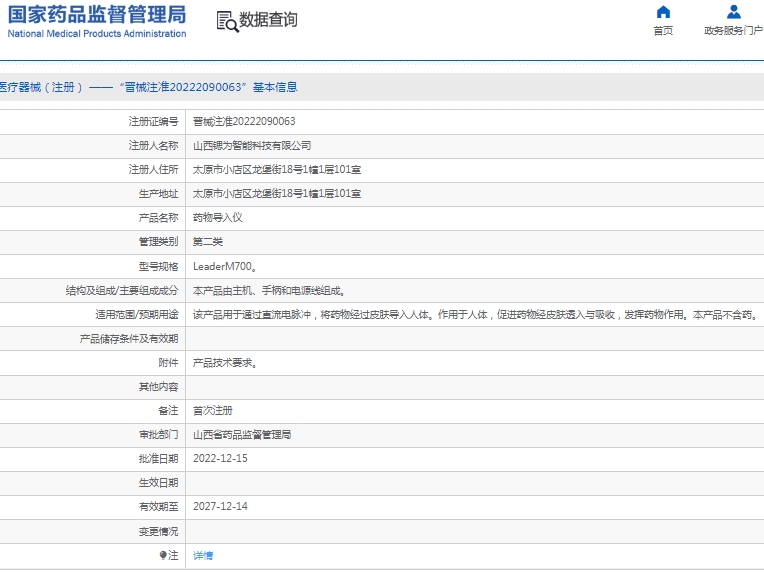Click 结构及组成/主要组成成分 label
764x572 pixels.
(122, 291)
